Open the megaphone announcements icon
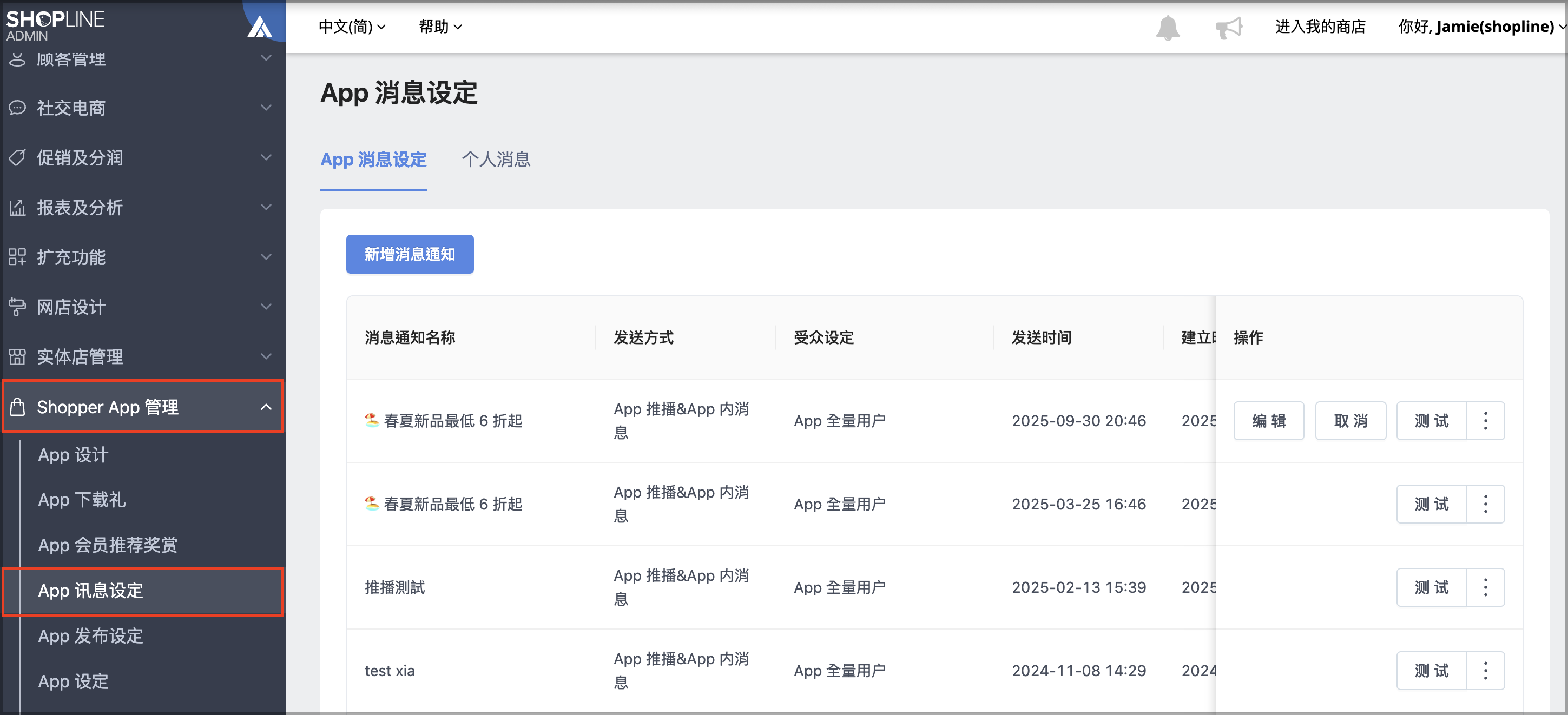 [x=1228, y=28]
